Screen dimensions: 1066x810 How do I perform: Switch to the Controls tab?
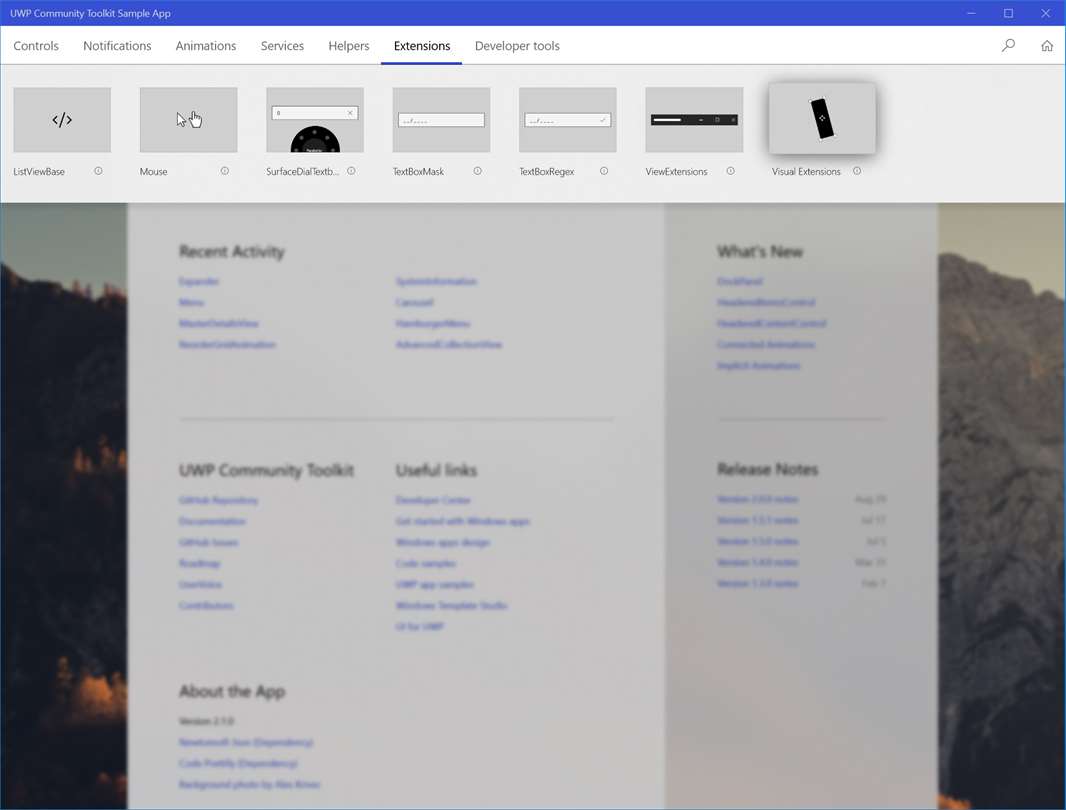tap(36, 46)
